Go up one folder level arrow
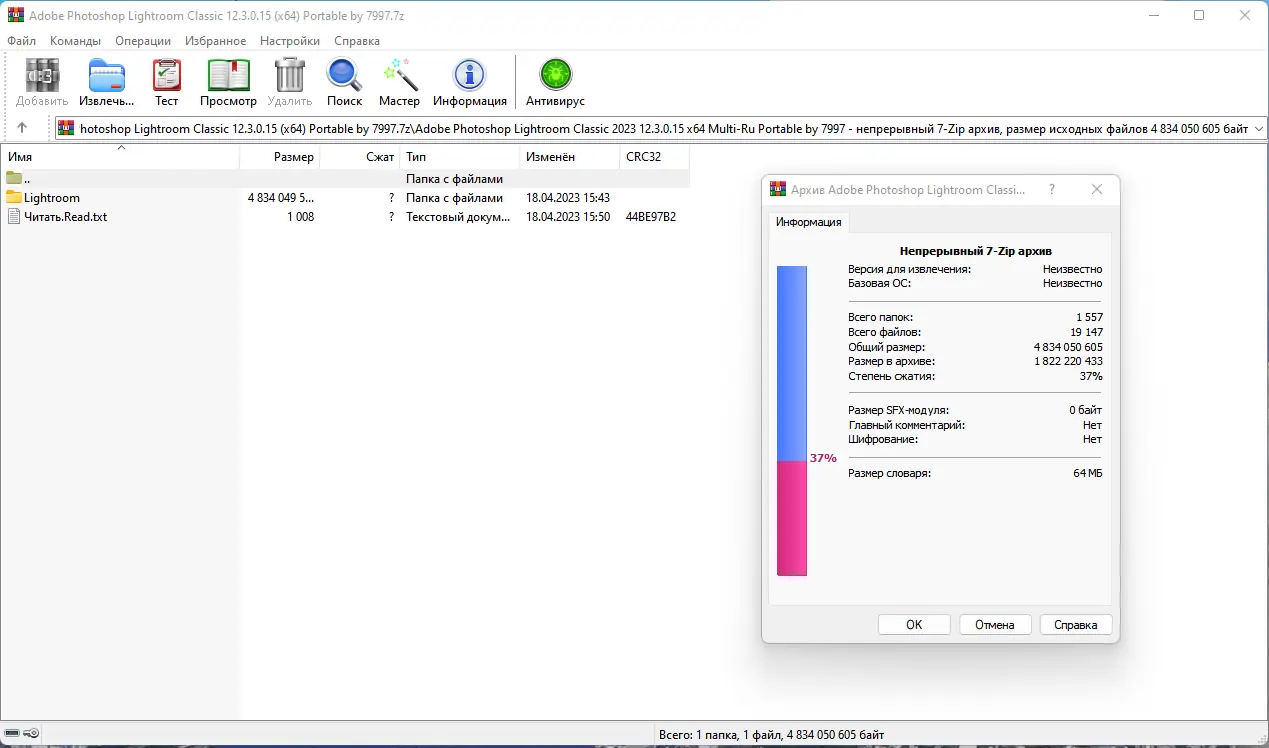The image size is (1269, 748). 22,128
